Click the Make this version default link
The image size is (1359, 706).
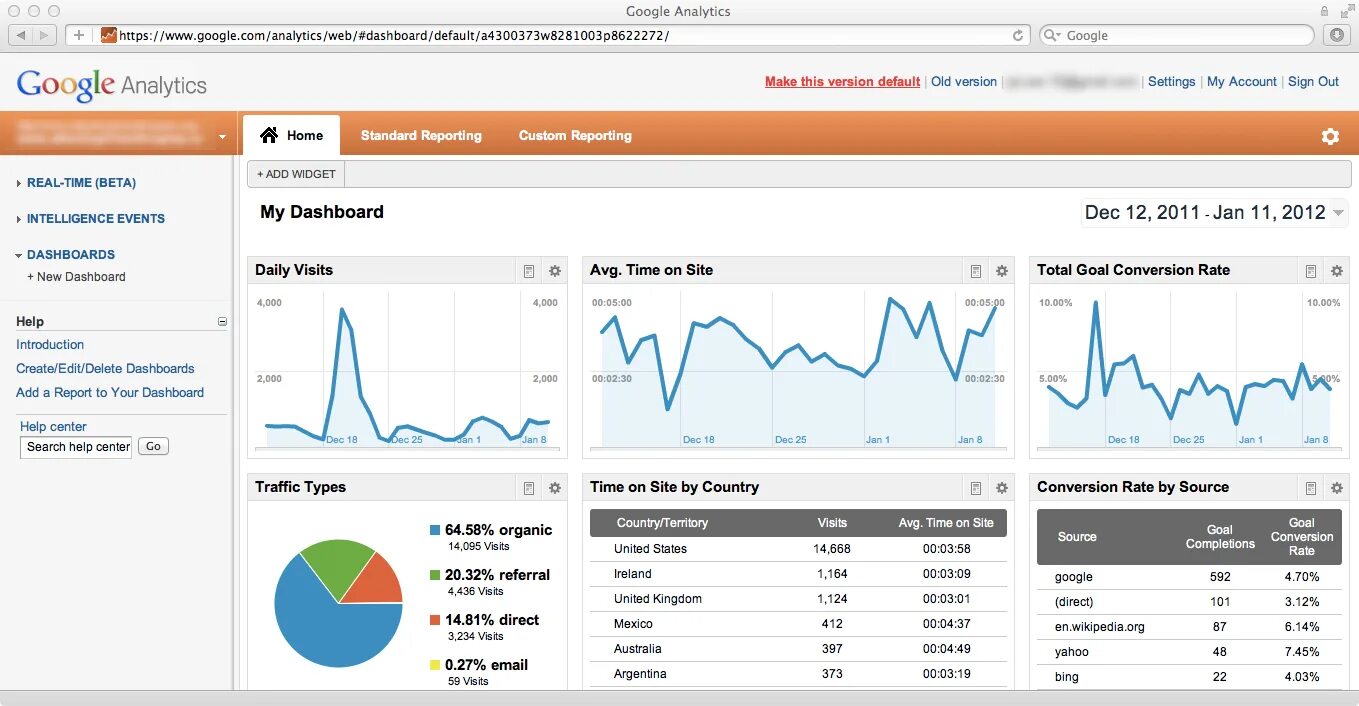pyautogui.click(x=842, y=81)
